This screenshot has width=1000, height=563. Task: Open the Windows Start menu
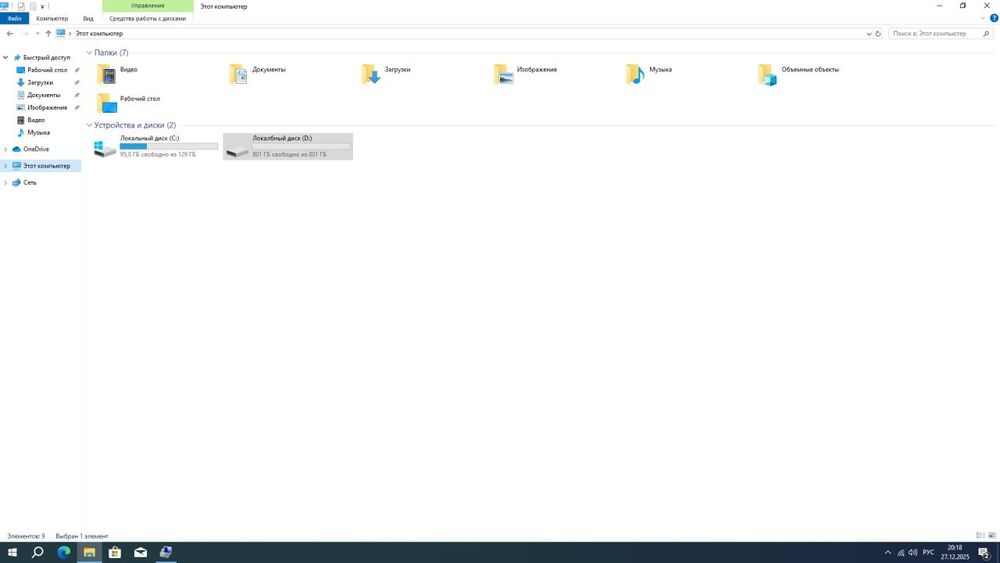(x=12, y=552)
